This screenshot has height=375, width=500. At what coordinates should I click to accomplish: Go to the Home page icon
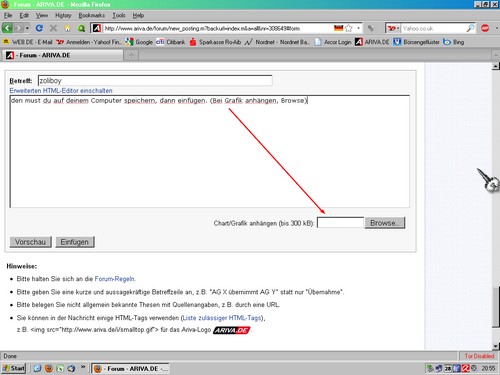tap(68, 28)
